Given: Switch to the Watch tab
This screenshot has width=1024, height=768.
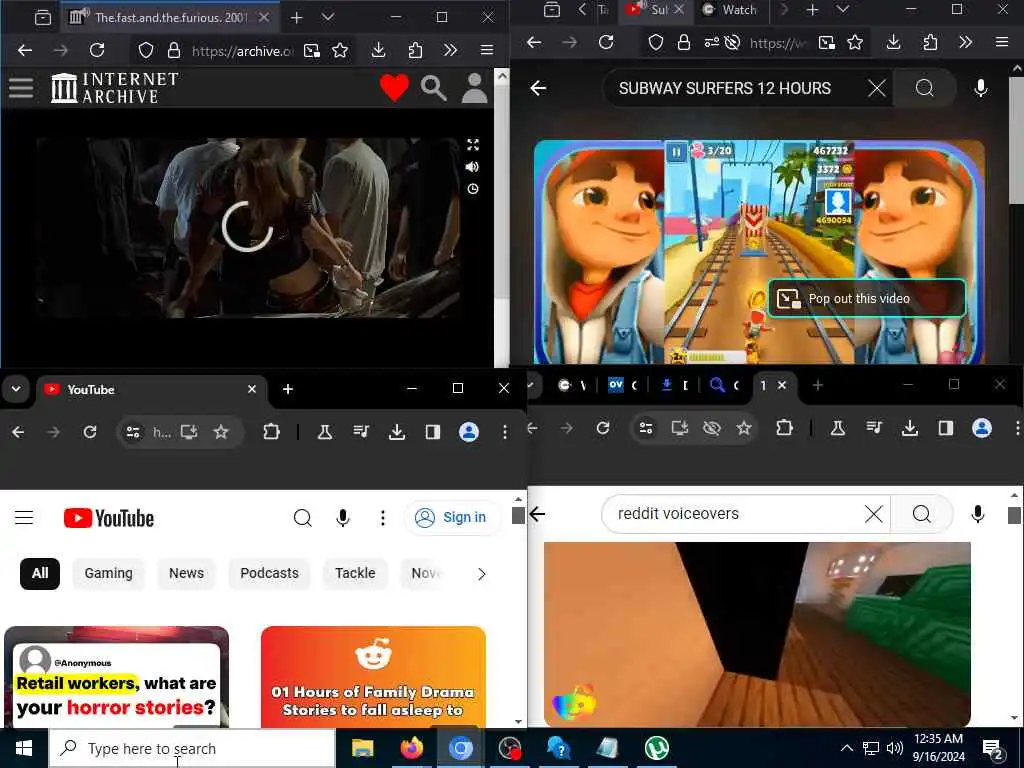Looking at the screenshot, I should (730, 10).
